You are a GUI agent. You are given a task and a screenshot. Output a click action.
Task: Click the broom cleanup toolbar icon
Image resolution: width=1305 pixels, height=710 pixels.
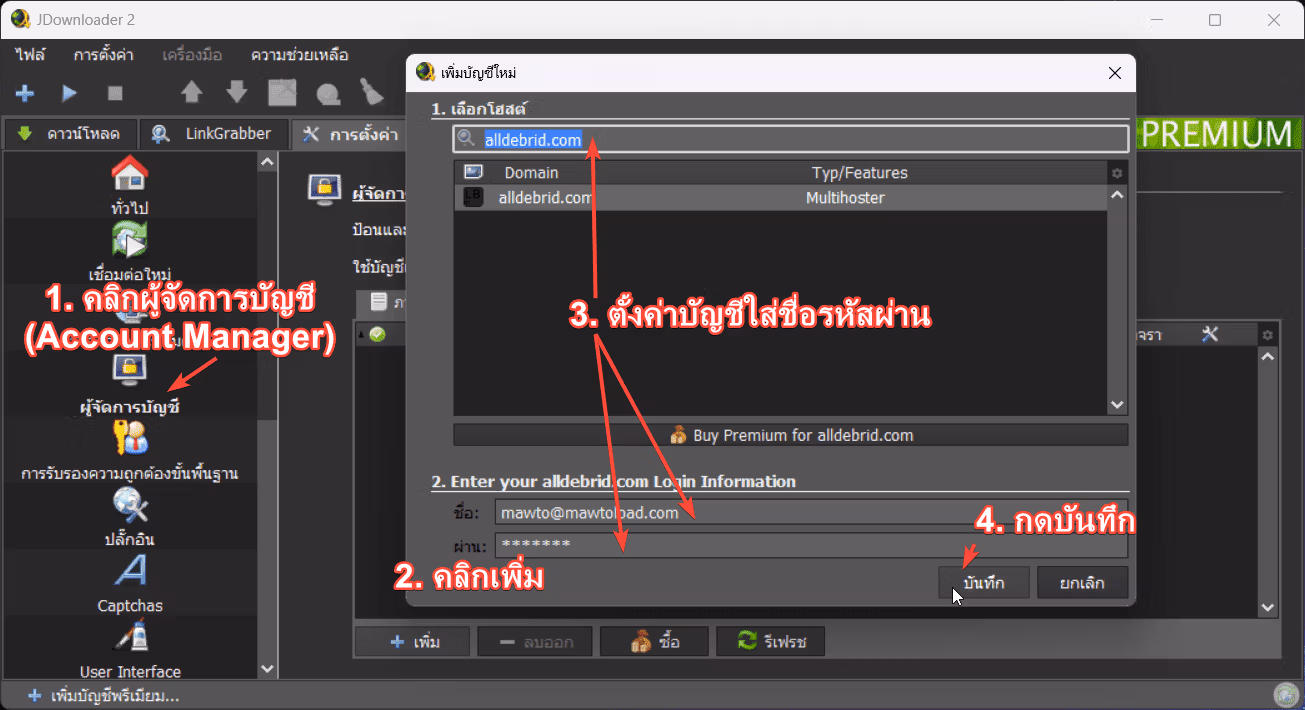[371, 93]
